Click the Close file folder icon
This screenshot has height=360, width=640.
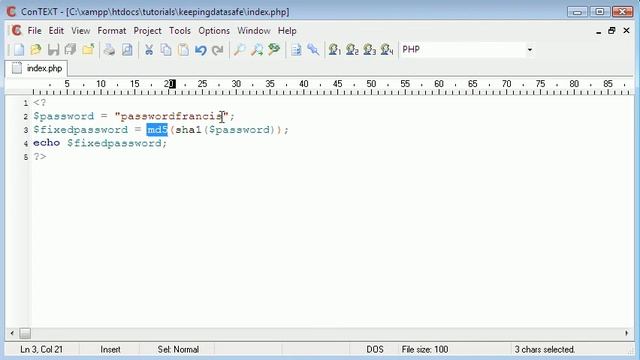pyautogui.click(x=88, y=50)
